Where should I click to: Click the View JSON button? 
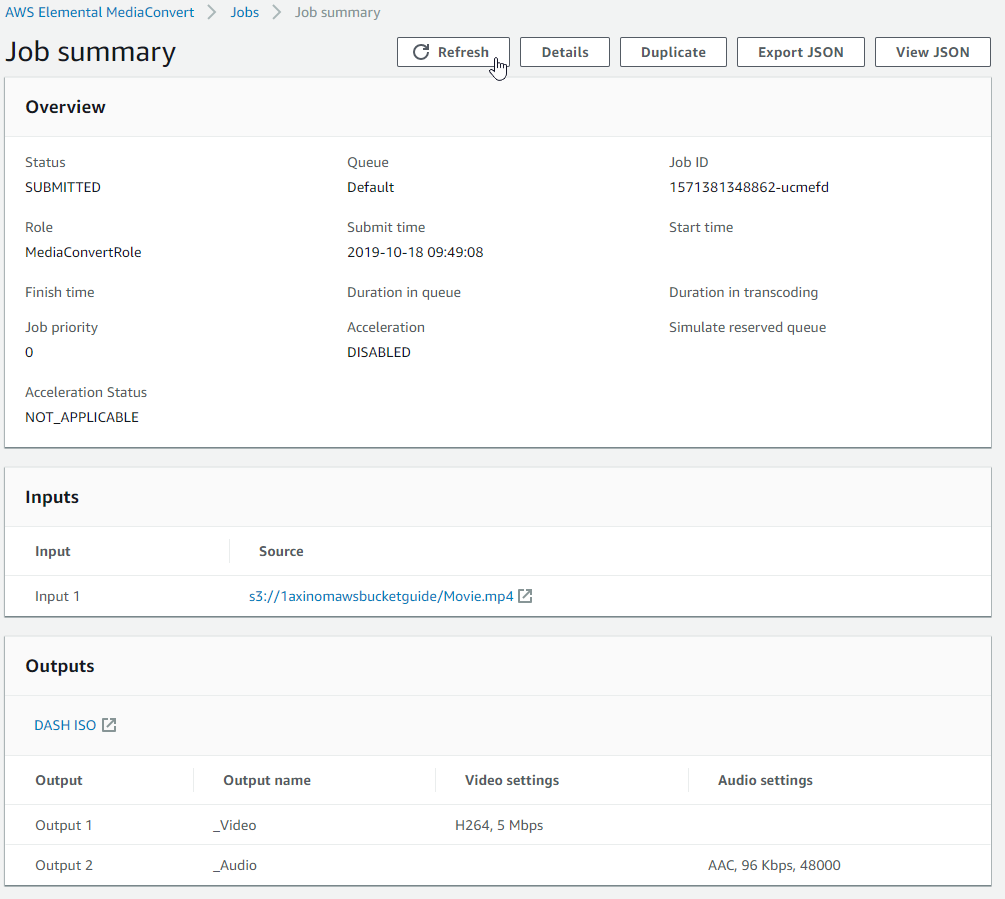pos(932,53)
